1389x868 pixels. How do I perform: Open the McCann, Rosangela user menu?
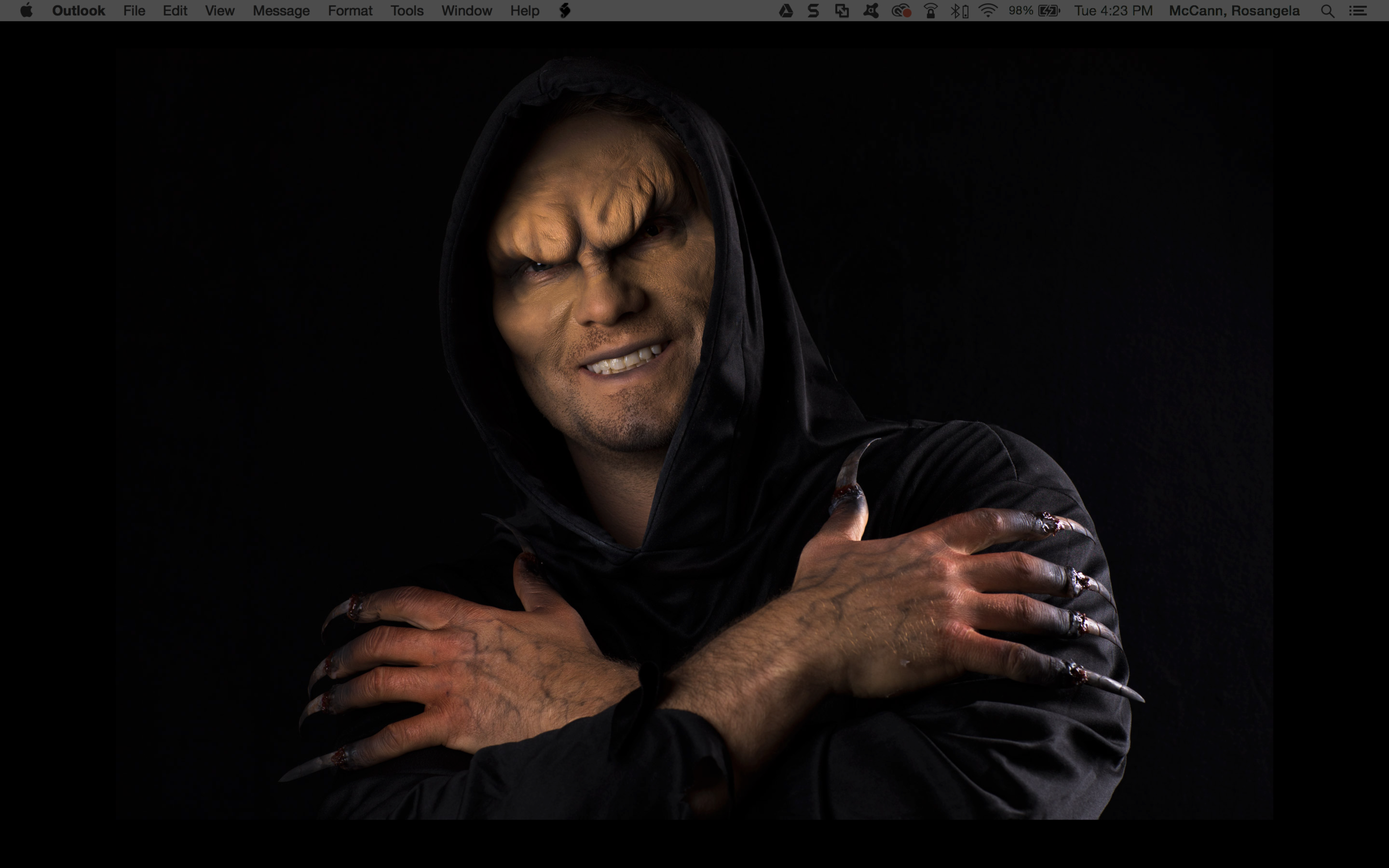click(1234, 11)
